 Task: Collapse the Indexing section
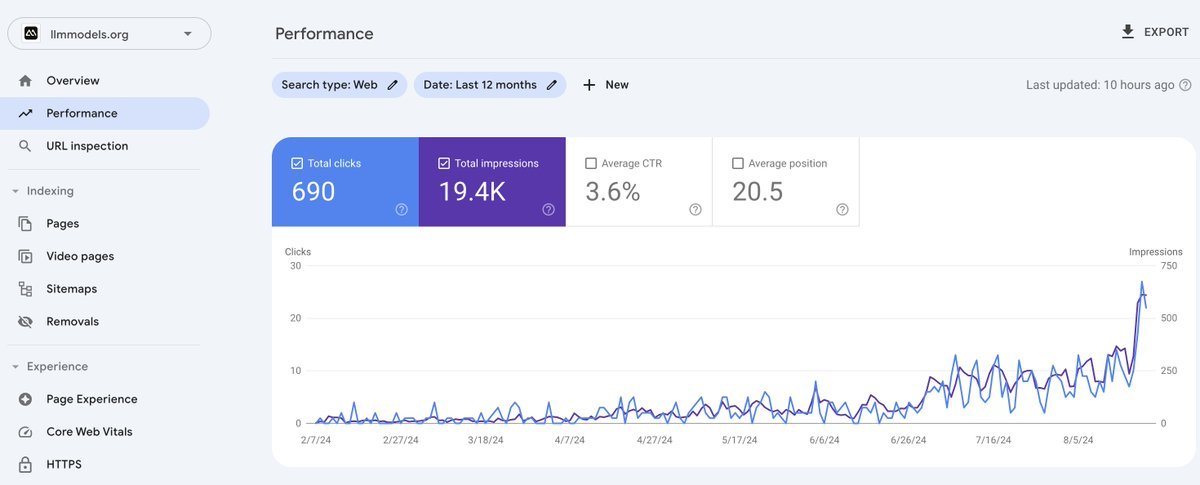(x=15, y=191)
